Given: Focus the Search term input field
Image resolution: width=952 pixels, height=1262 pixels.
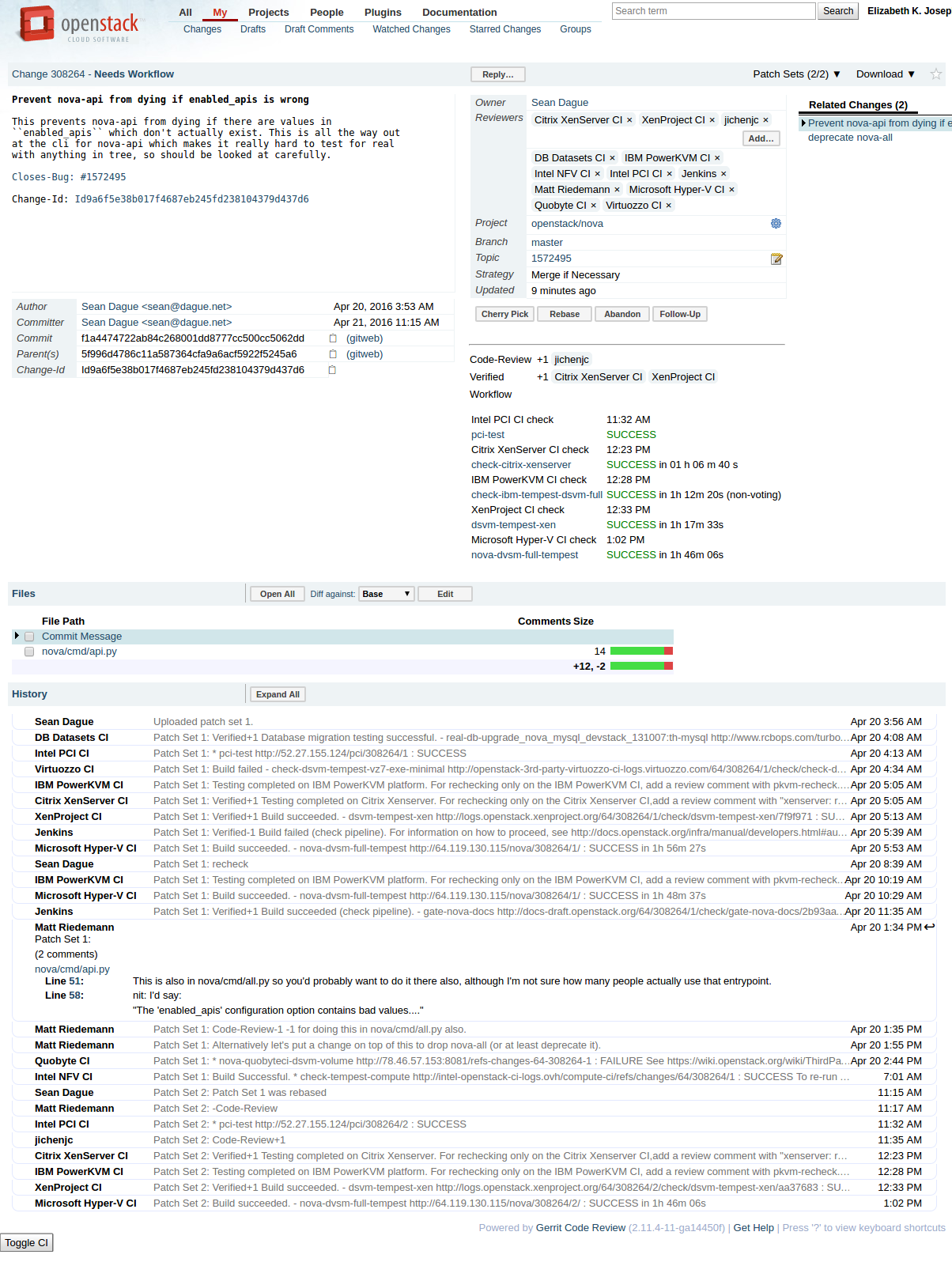Looking at the screenshot, I should (x=714, y=11).
